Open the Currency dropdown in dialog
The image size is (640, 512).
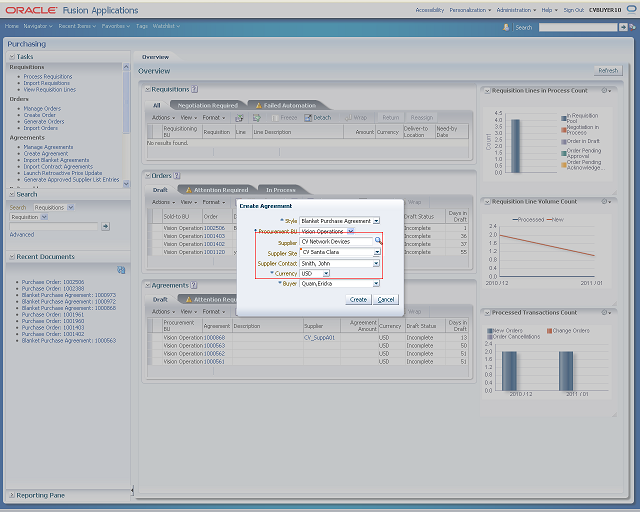point(326,273)
